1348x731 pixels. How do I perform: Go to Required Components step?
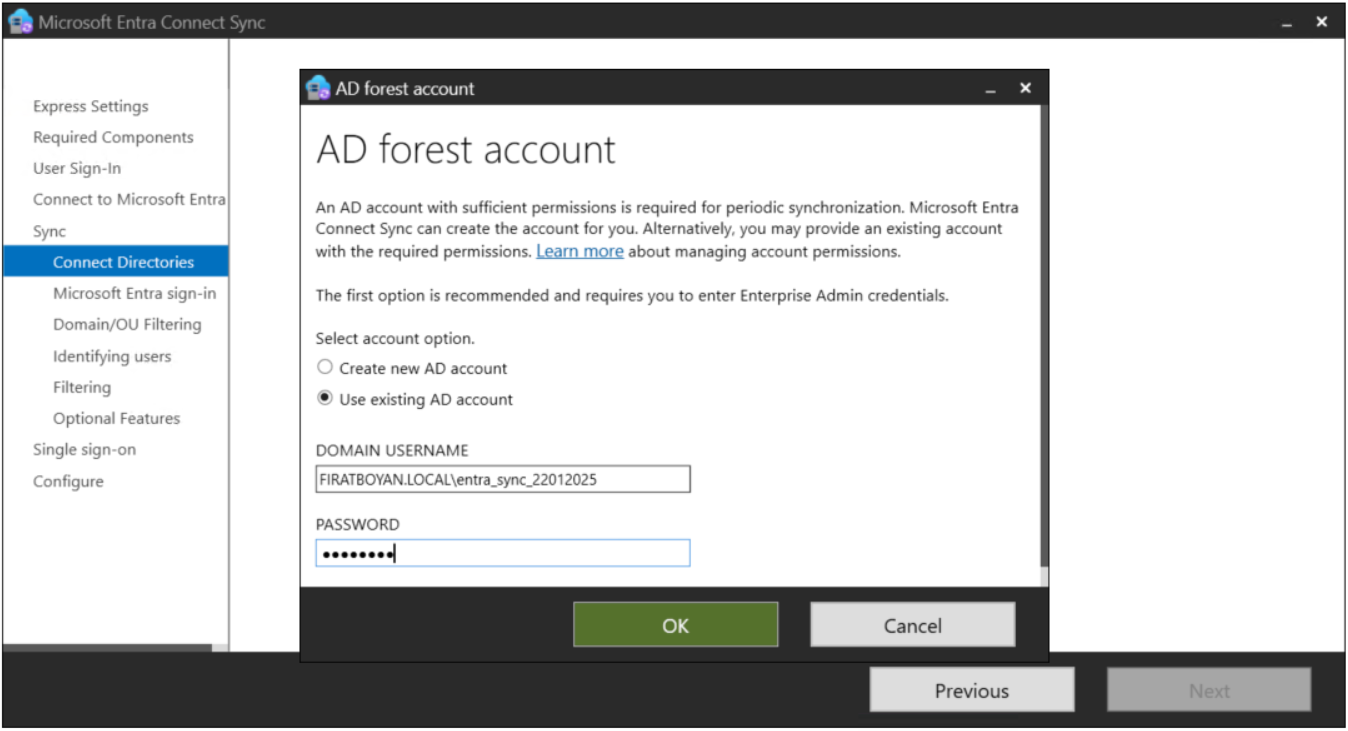point(113,137)
